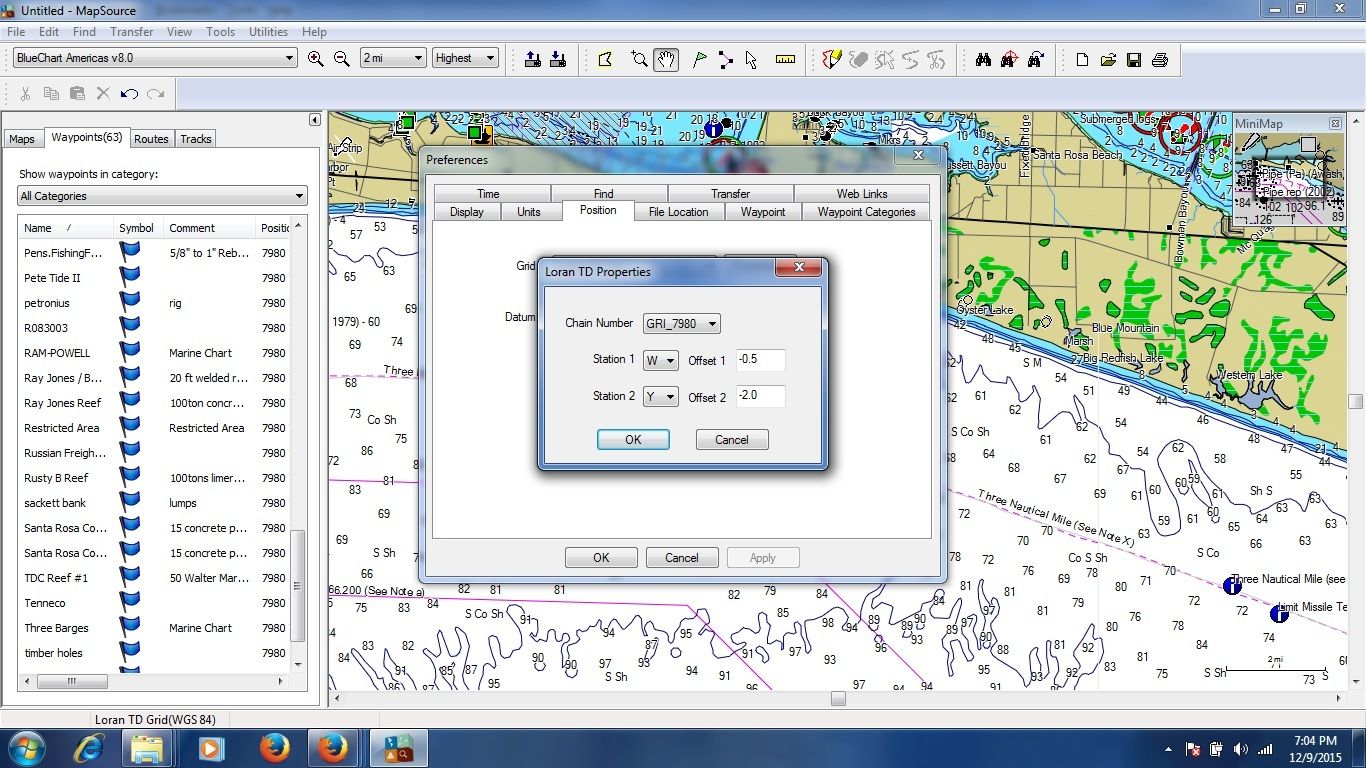Open the Distance/Bearing measurement tool
This screenshot has height=768, width=1366.
[785, 59]
